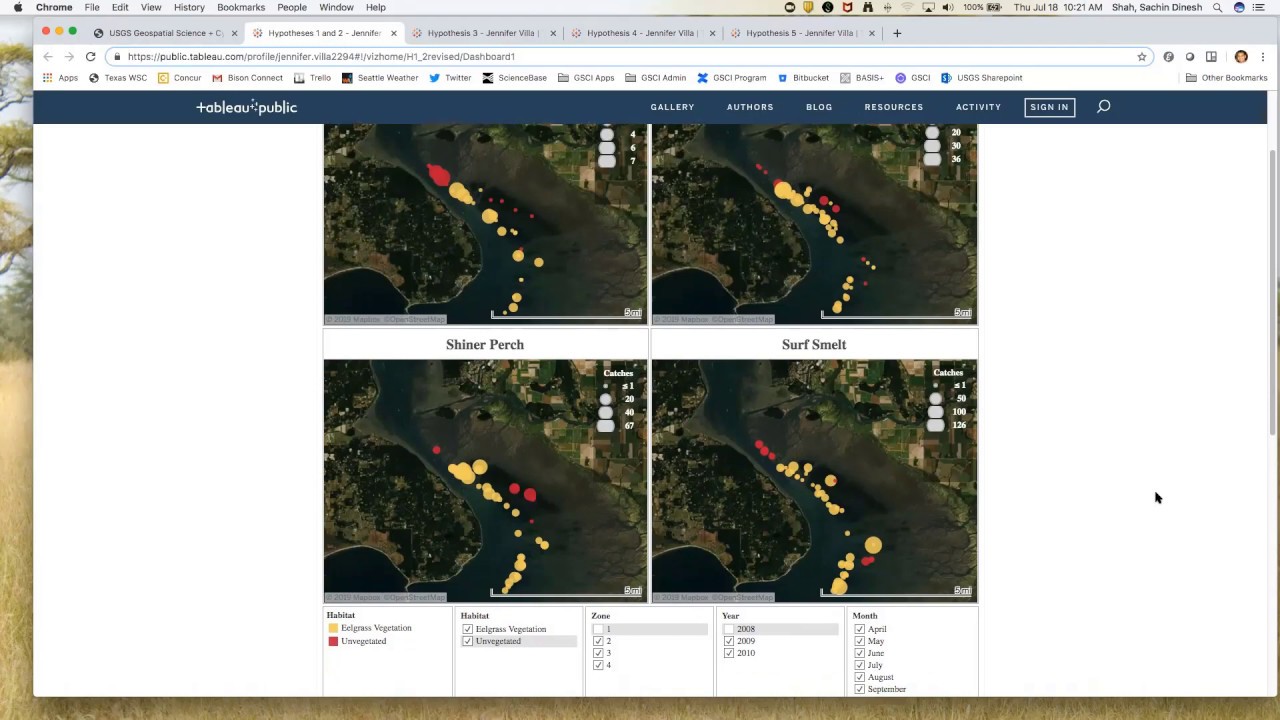Open the GSCI Admin bookmark folder

click(x=655, y=78)
